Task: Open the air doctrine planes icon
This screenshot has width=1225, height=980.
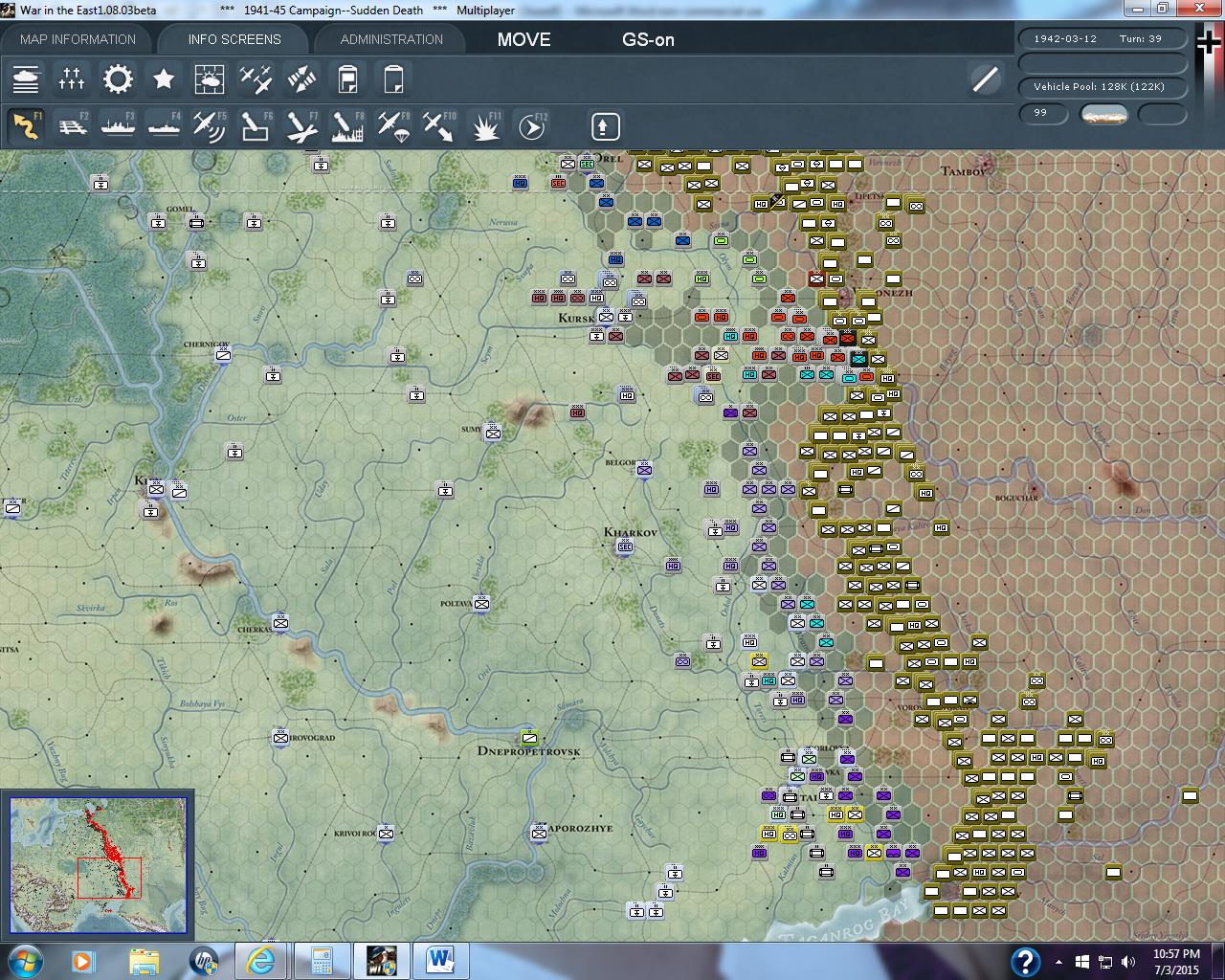Action: point(256,79)
